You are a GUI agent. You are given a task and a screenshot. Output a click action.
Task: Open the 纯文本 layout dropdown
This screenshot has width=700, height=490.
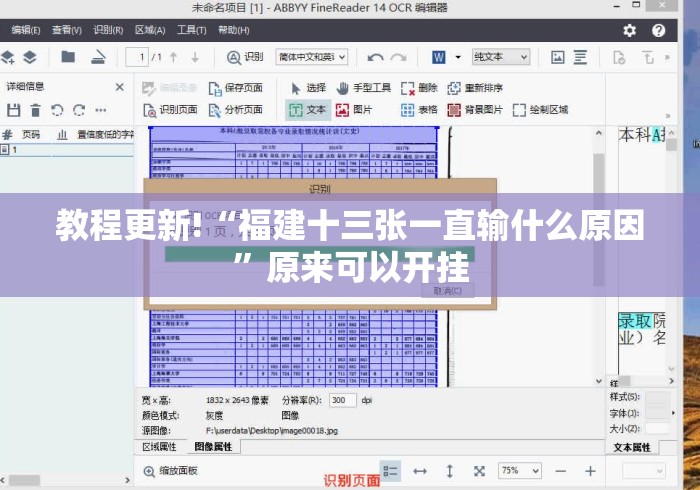pyautogui.click(x=501, y=57)
